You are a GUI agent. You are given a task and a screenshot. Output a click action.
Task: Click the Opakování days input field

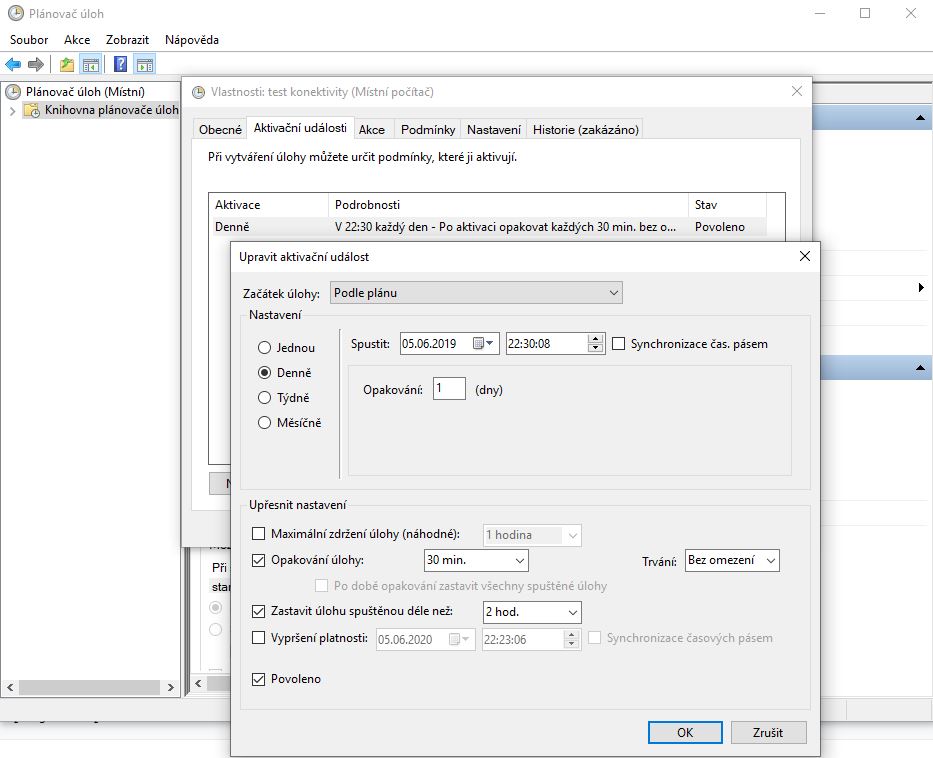pyautogui.click(x=449, y=389)
